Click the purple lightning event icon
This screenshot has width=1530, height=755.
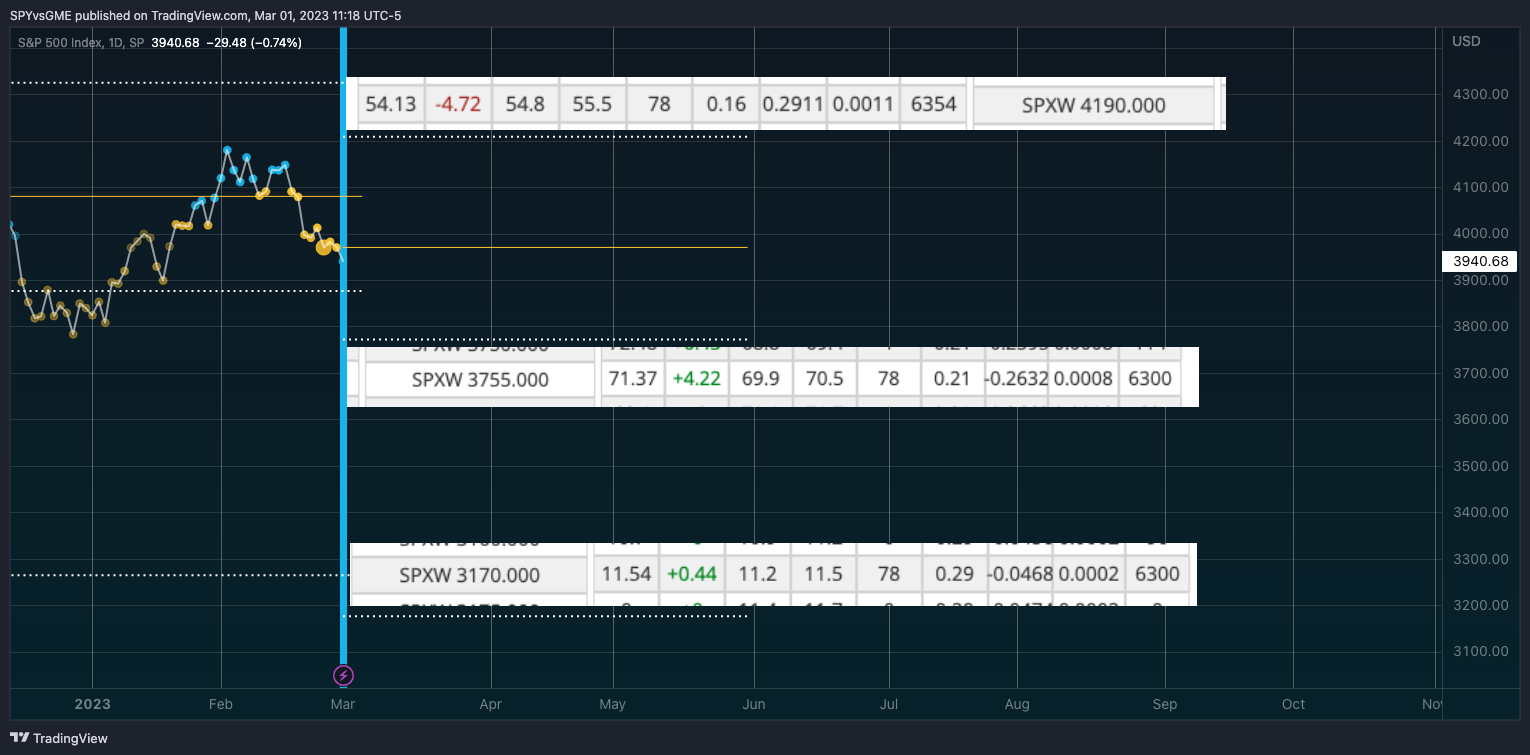(344, 676)
